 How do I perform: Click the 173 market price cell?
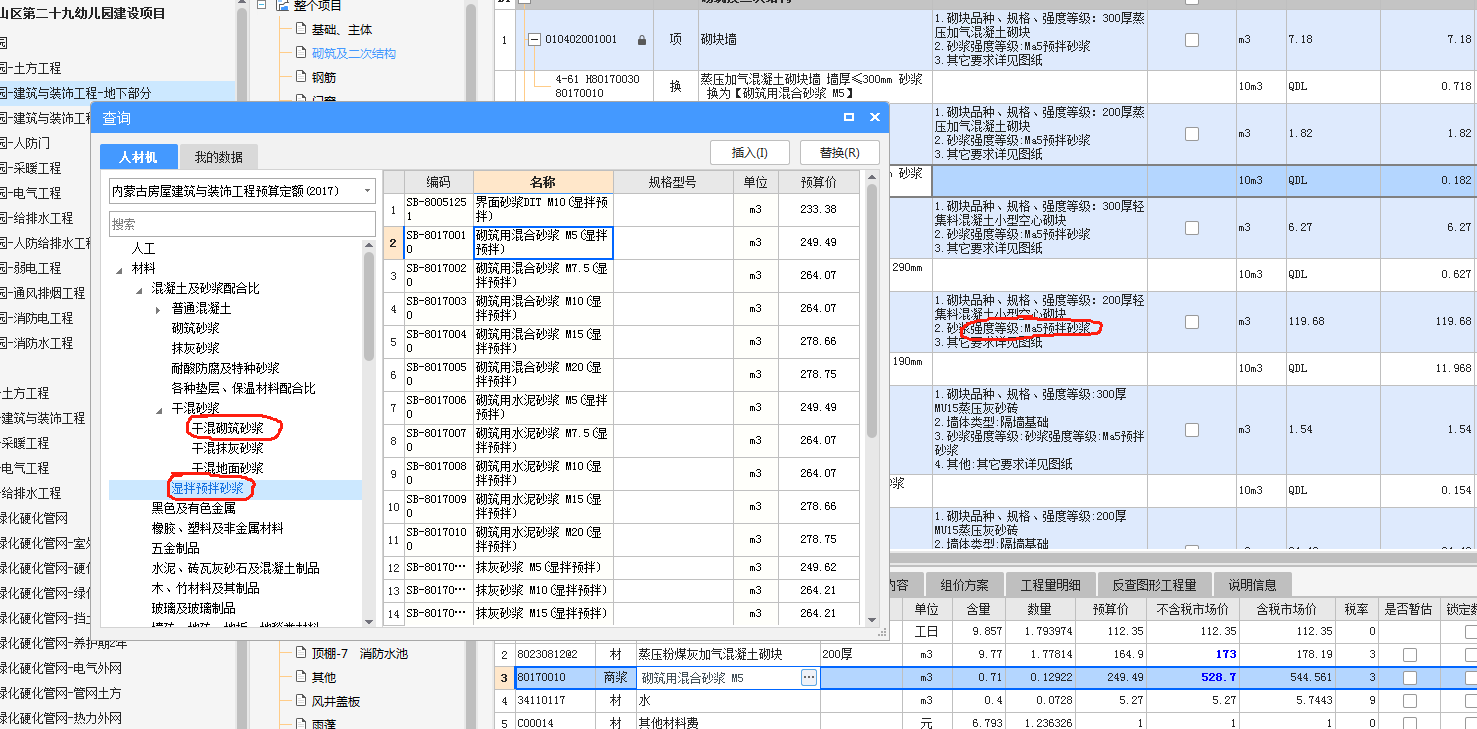1192,655
